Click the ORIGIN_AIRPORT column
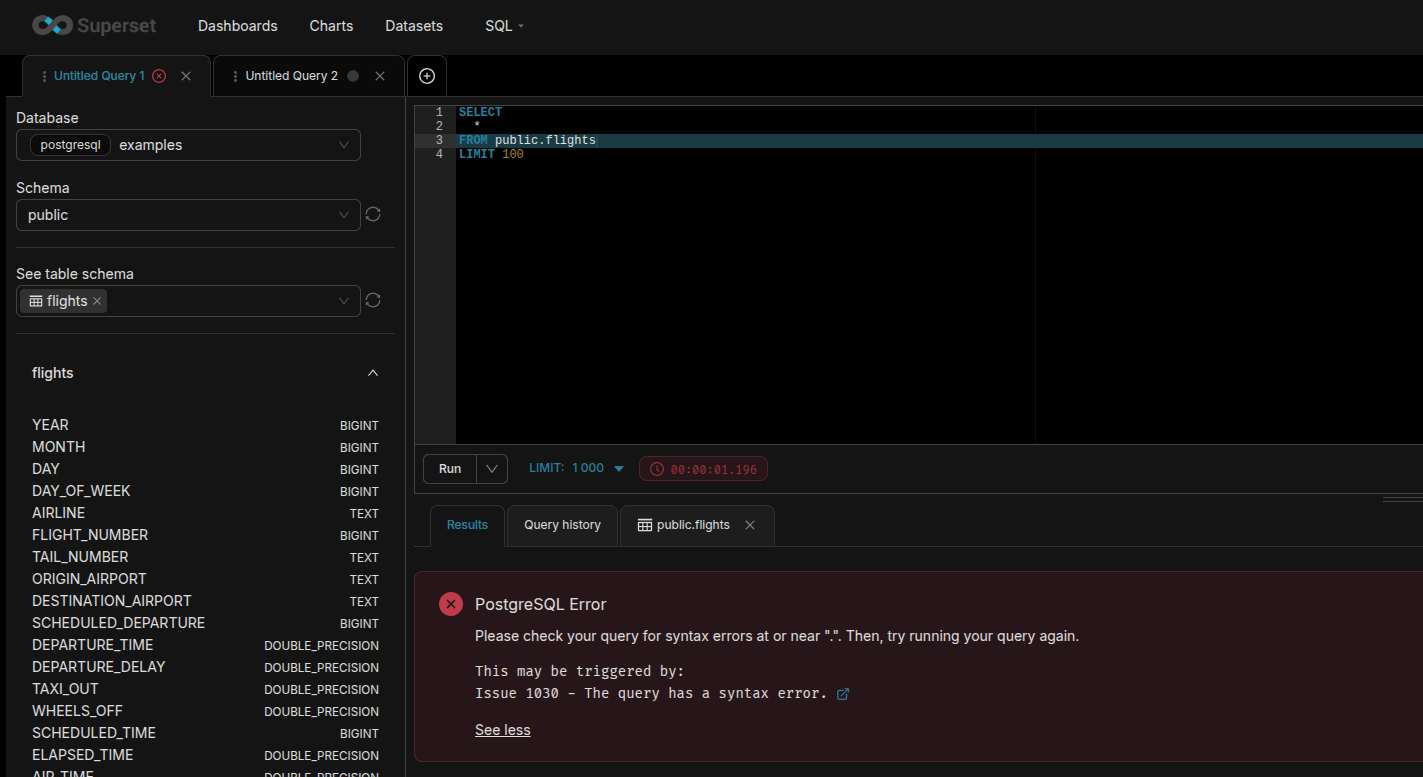1423x777 pixels. pos(205,579)
